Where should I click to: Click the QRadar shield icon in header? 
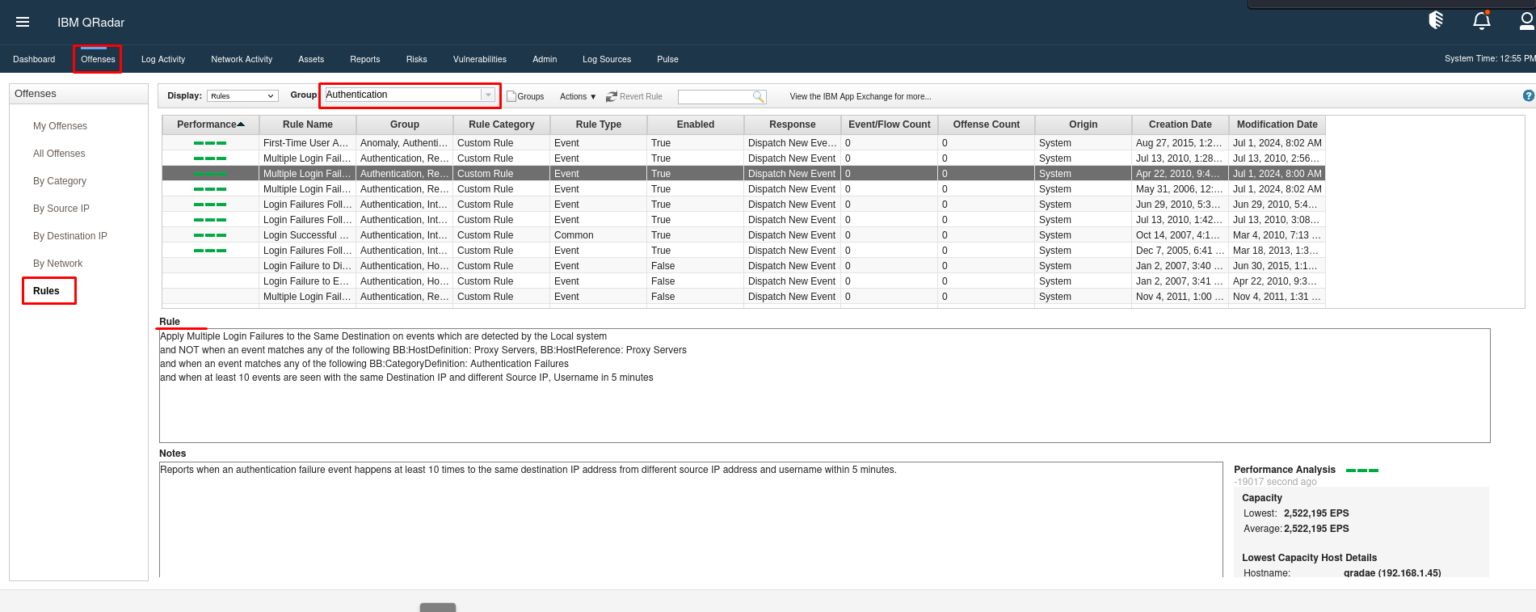1436,19
